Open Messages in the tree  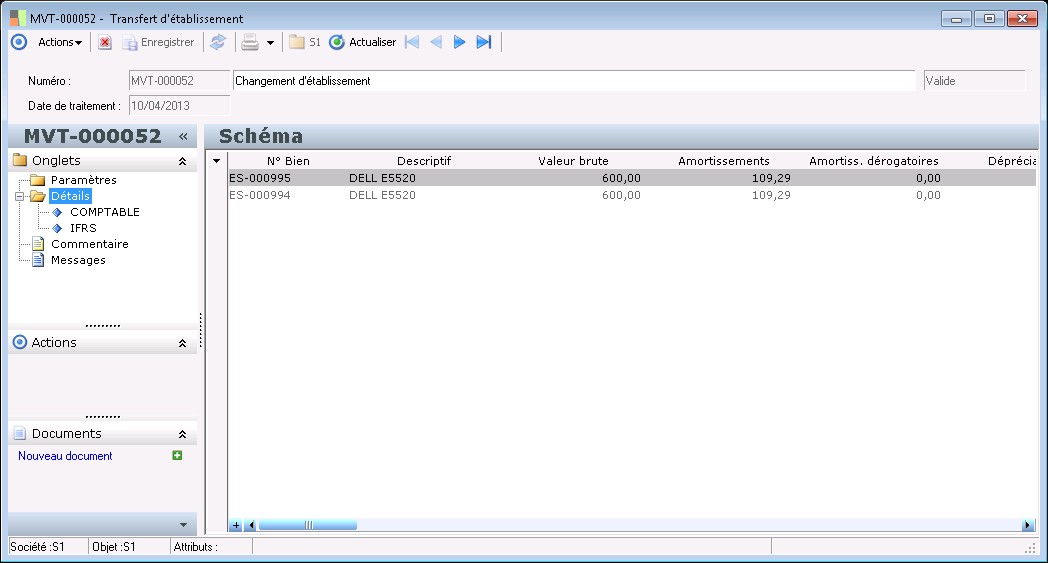[78, 260]
